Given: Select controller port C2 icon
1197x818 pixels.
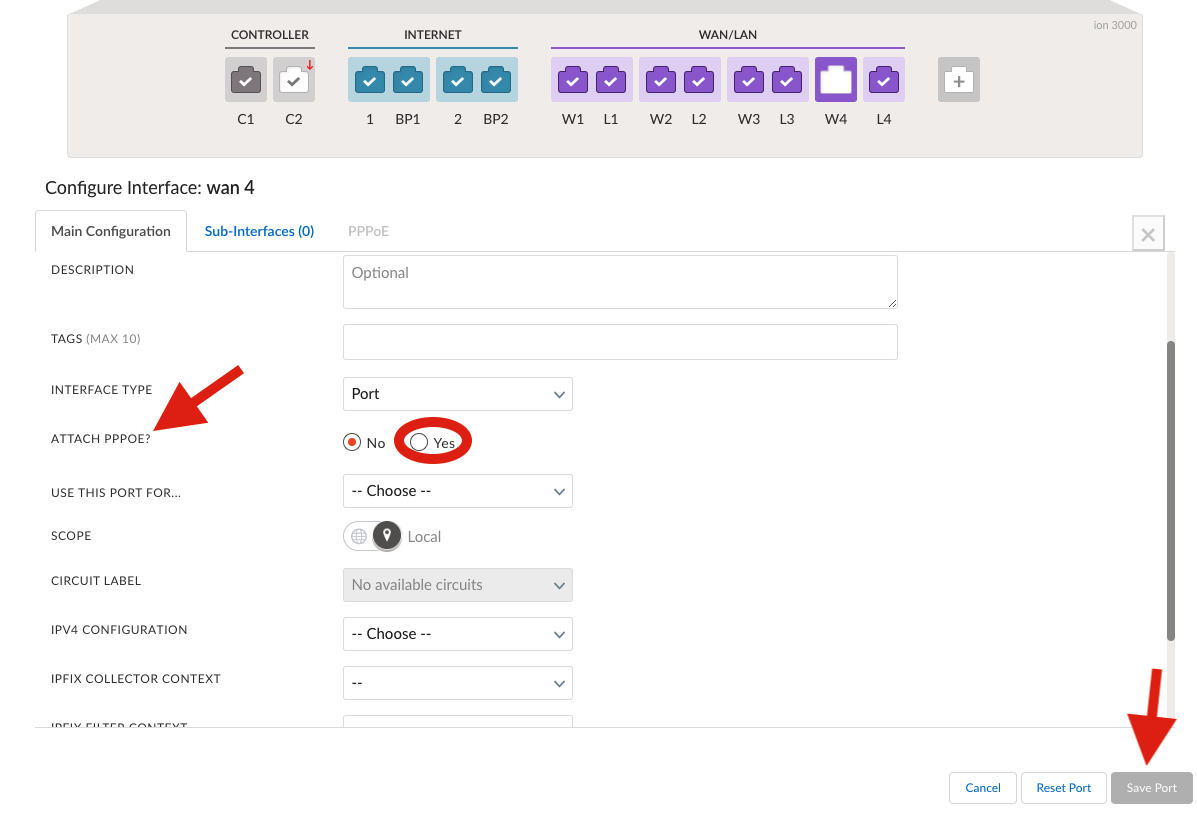Looking at the screenshot, I should click(294, 80).
